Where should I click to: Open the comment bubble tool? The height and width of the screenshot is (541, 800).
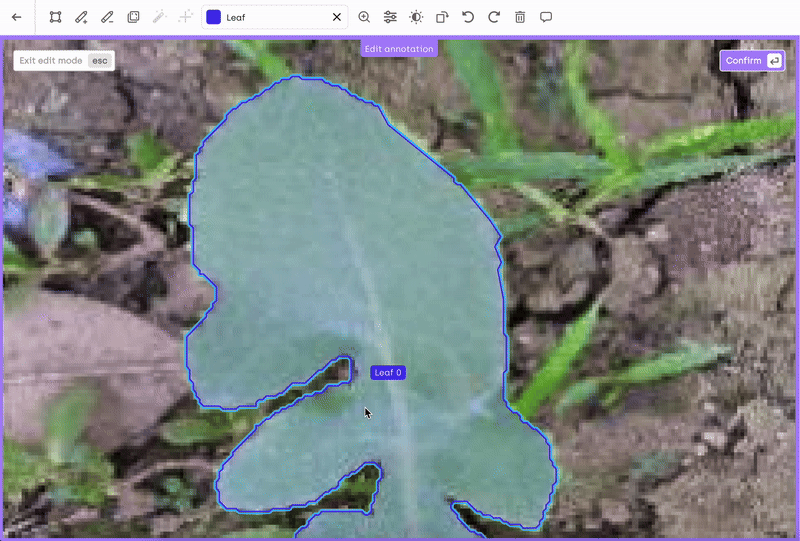pyautogui.click(x=546, y=17)
